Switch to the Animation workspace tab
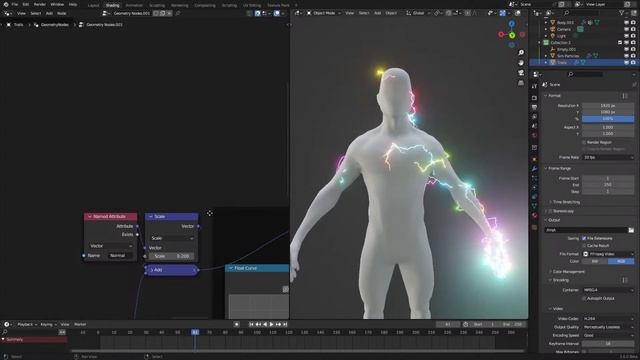This screenshot has height=360, width=640. pyautogui.click(x=134, y=5)
